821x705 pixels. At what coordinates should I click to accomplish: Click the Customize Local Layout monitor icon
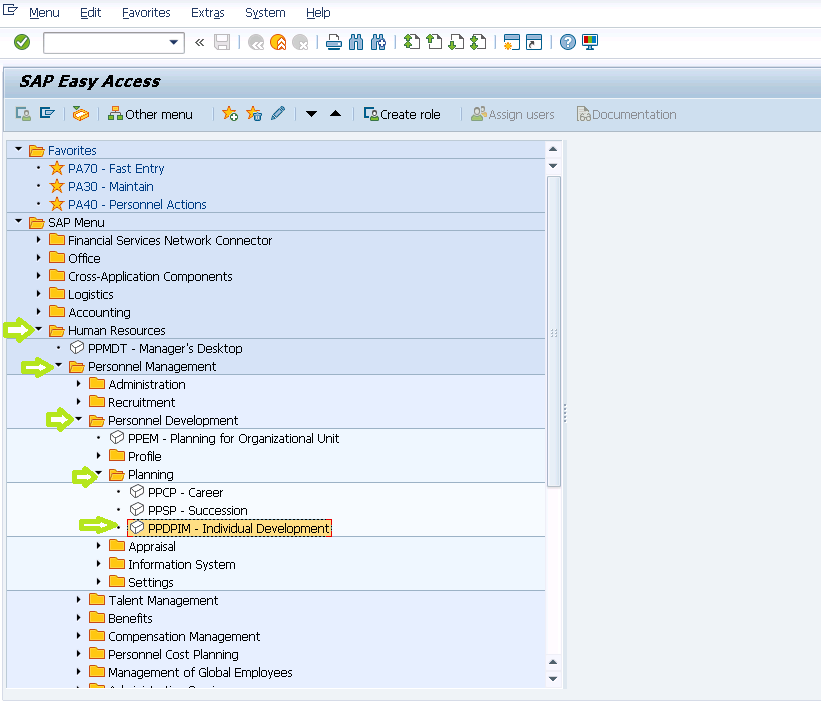tap(590, 42)
